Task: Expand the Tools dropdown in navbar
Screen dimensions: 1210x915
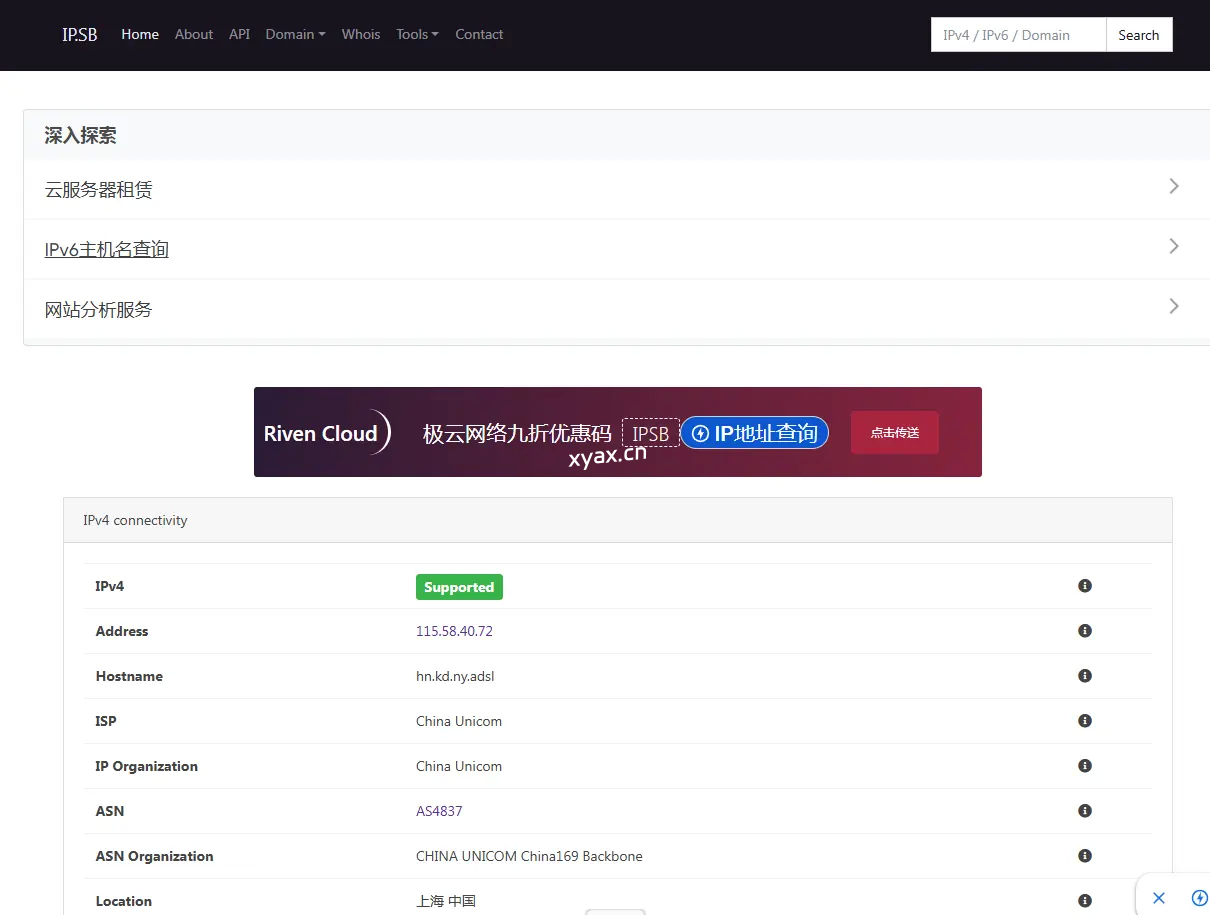Action: [x=417, y=34]
